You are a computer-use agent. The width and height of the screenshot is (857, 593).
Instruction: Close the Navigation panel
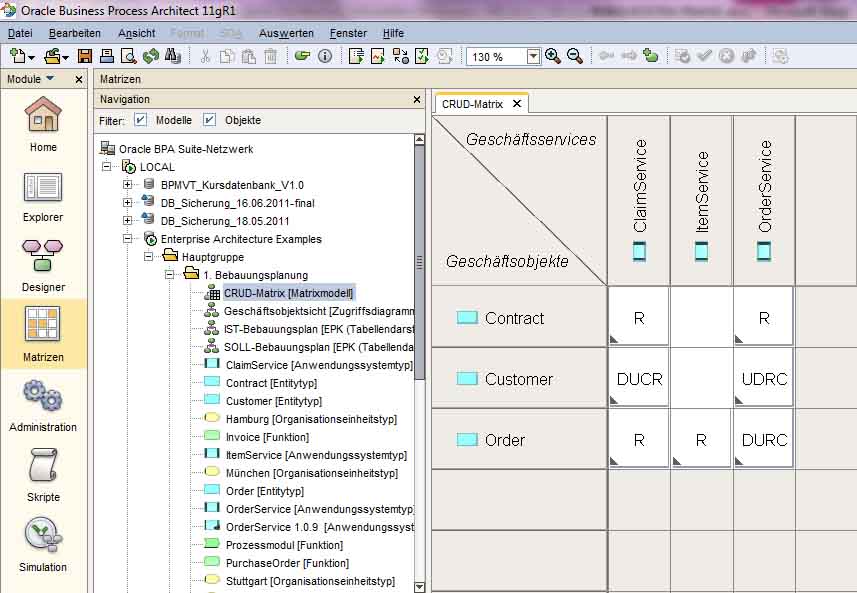[417, 99]
